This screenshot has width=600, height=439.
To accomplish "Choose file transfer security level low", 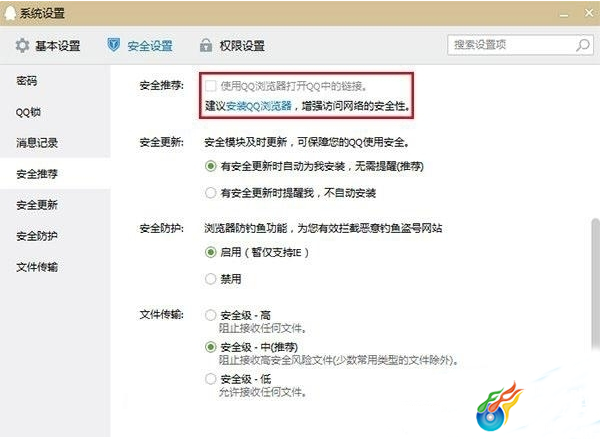I will pyautogui.click(x=210, y=379).
